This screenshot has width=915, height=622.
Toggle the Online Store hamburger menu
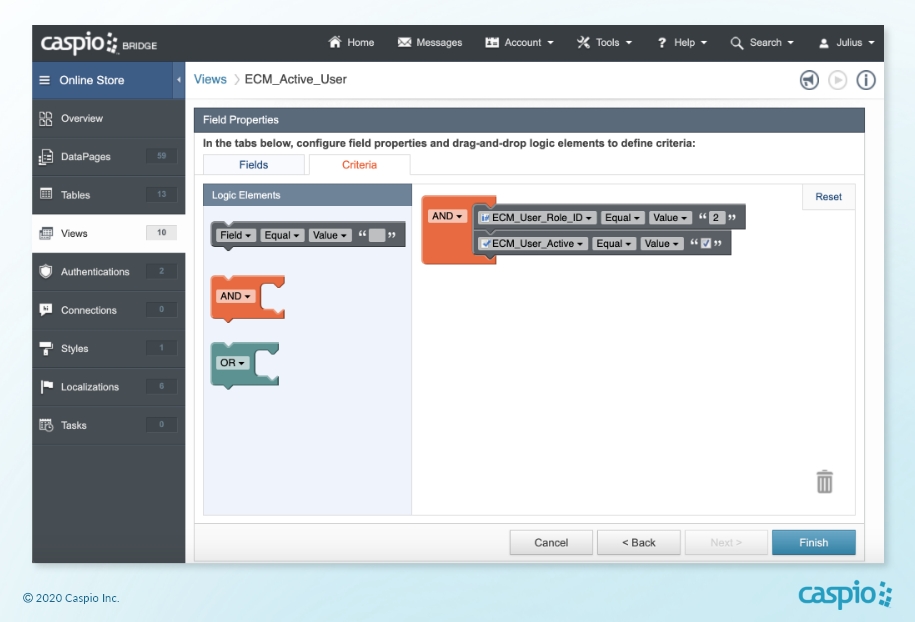[x=44, y=80]
